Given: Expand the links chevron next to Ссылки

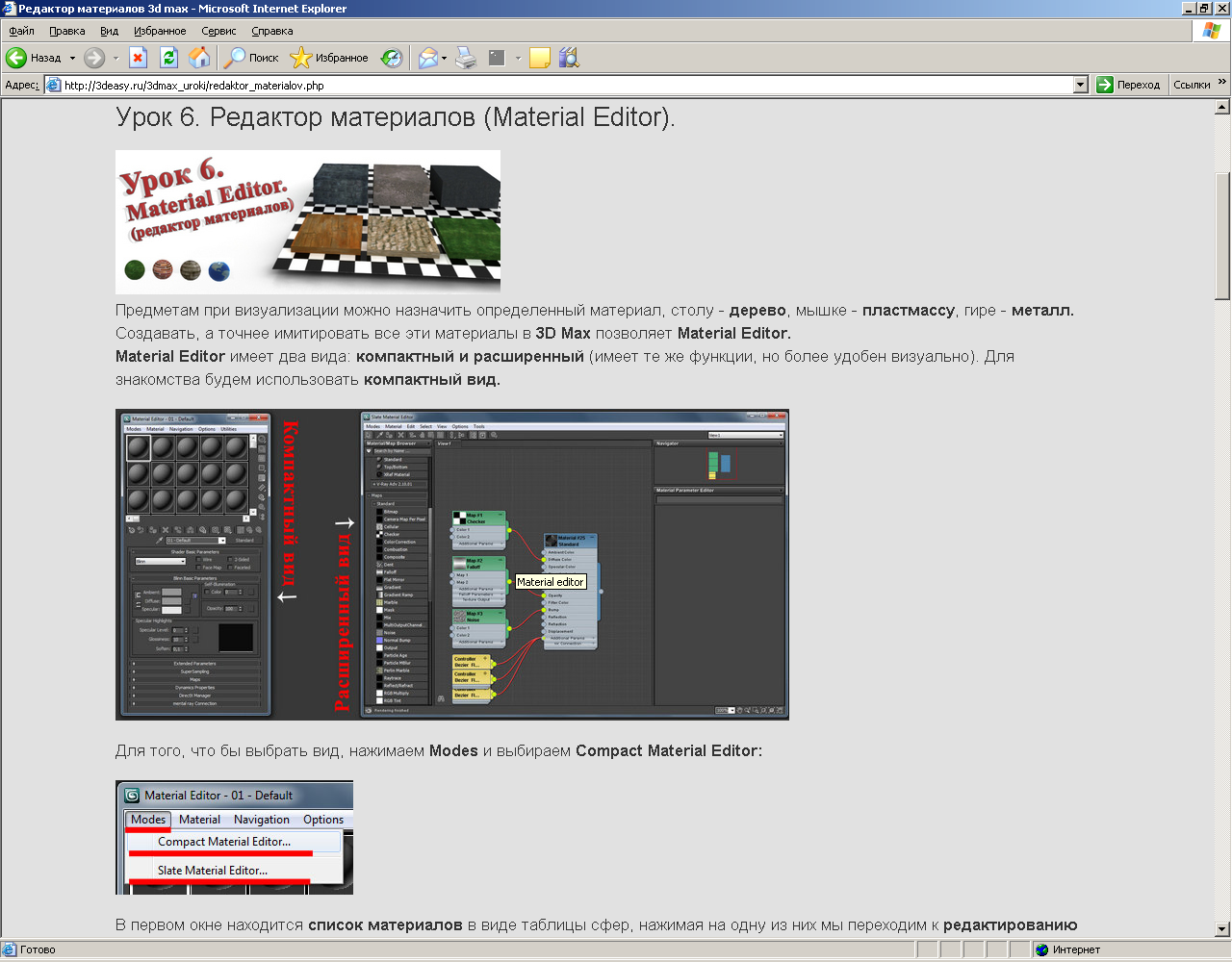Looking at the screenshot, I should [x=1222, y=84].
